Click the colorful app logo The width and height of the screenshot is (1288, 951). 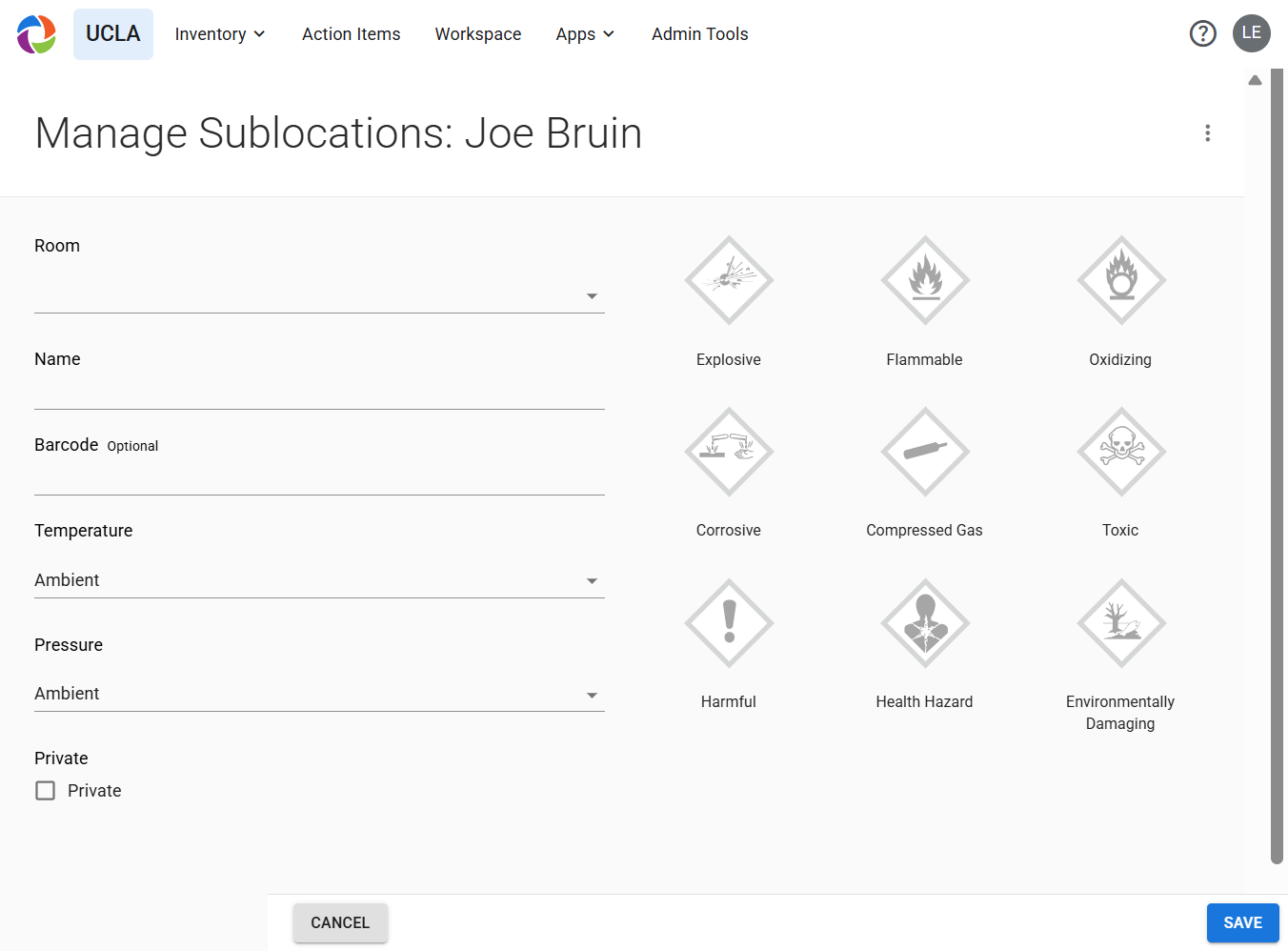point(37,34)
